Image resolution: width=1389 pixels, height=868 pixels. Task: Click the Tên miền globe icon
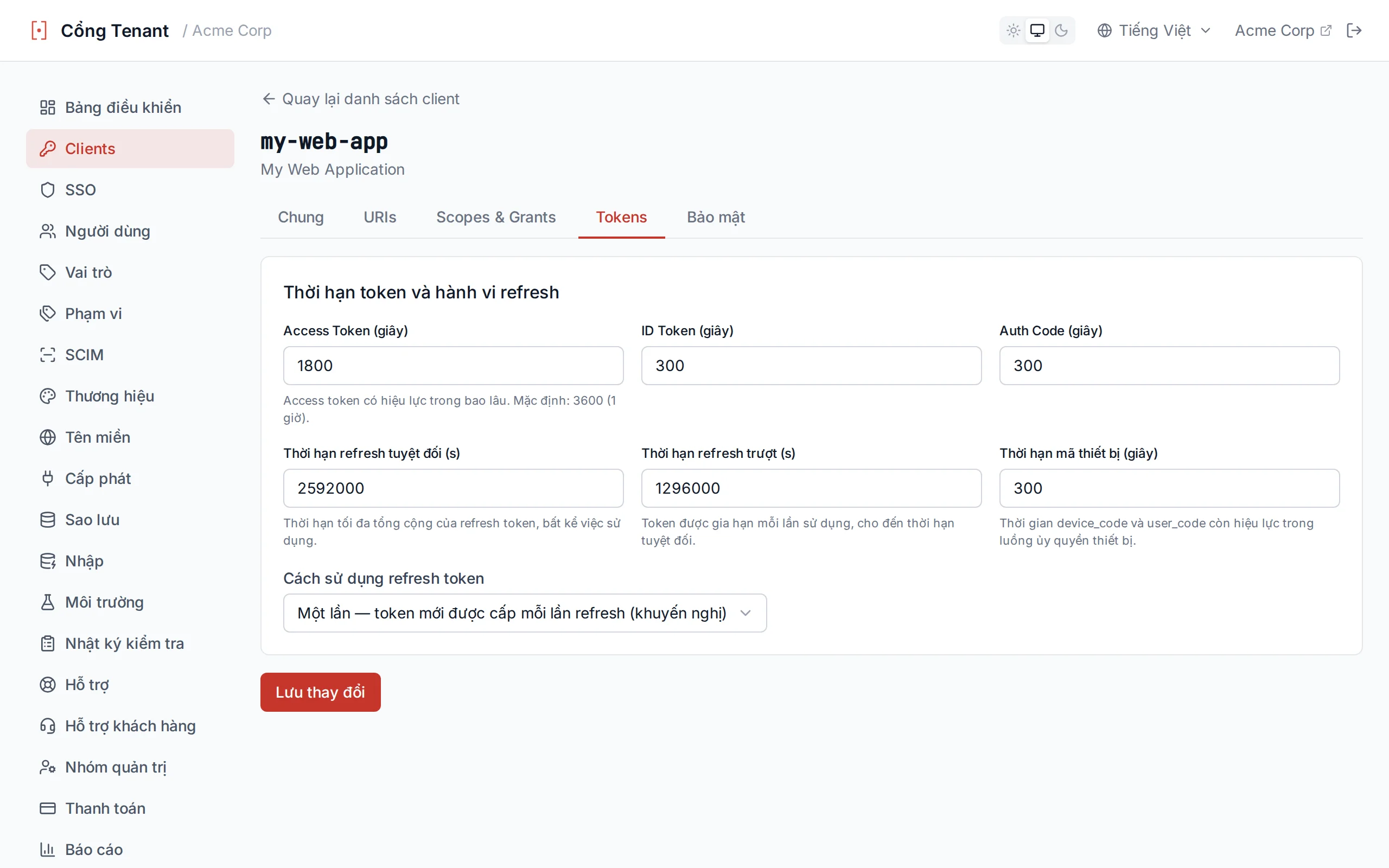click(x=48, y=437)
